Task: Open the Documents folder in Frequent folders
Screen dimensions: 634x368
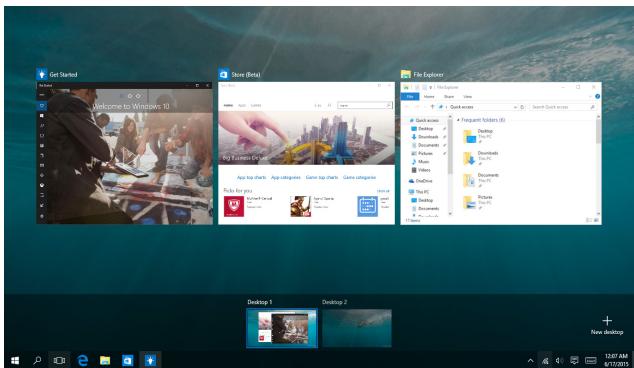Action: 481,180
